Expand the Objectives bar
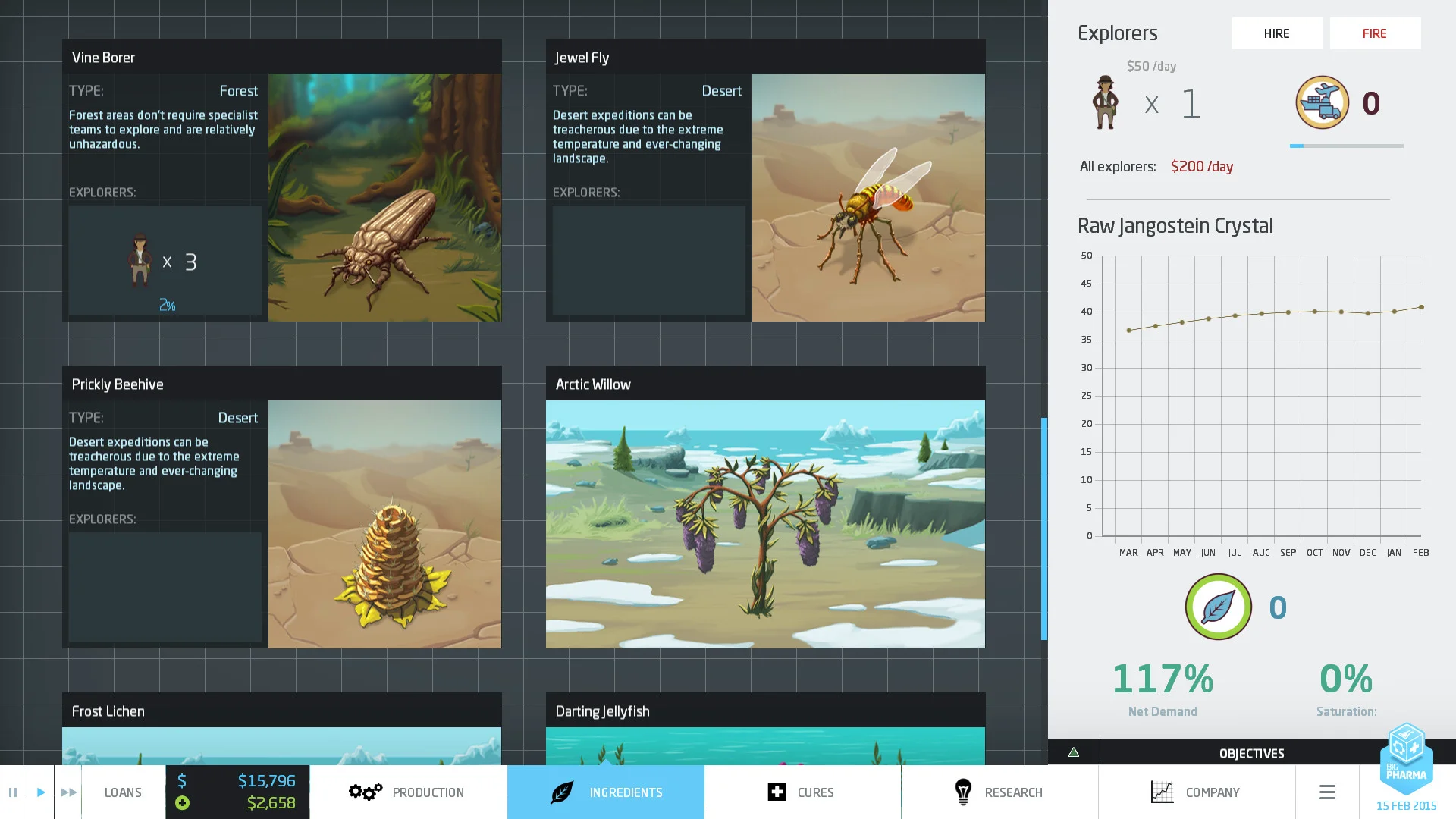Image resolution: width=1456 pixels, height=819 pixels. coord(1251,752)
